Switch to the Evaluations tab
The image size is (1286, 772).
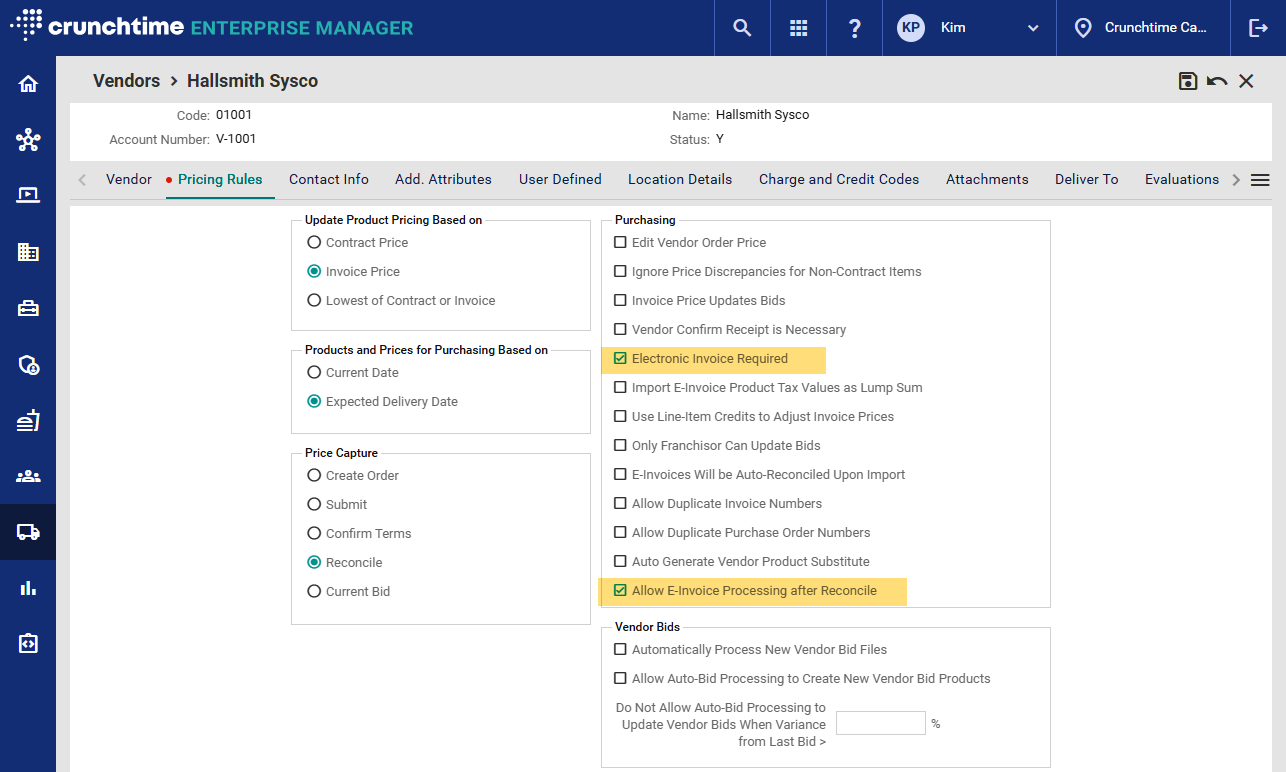(1182, 179)
